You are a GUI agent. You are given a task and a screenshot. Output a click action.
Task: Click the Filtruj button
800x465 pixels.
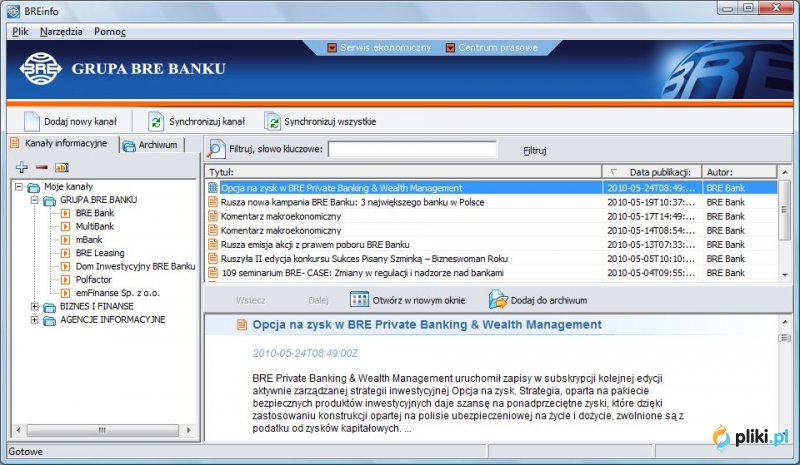(534, 151)
